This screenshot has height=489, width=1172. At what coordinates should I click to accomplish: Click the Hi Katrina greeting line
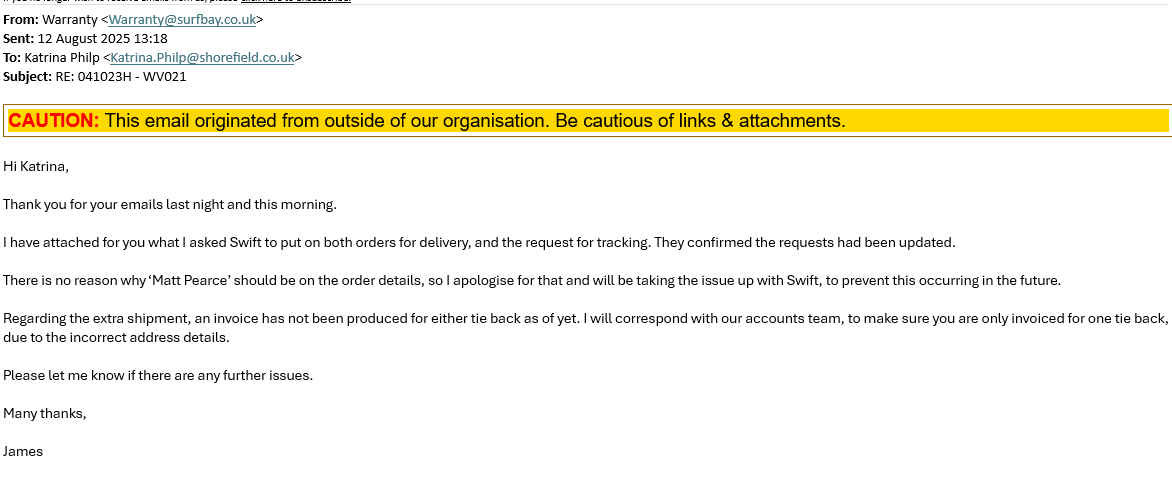(36, 167)
